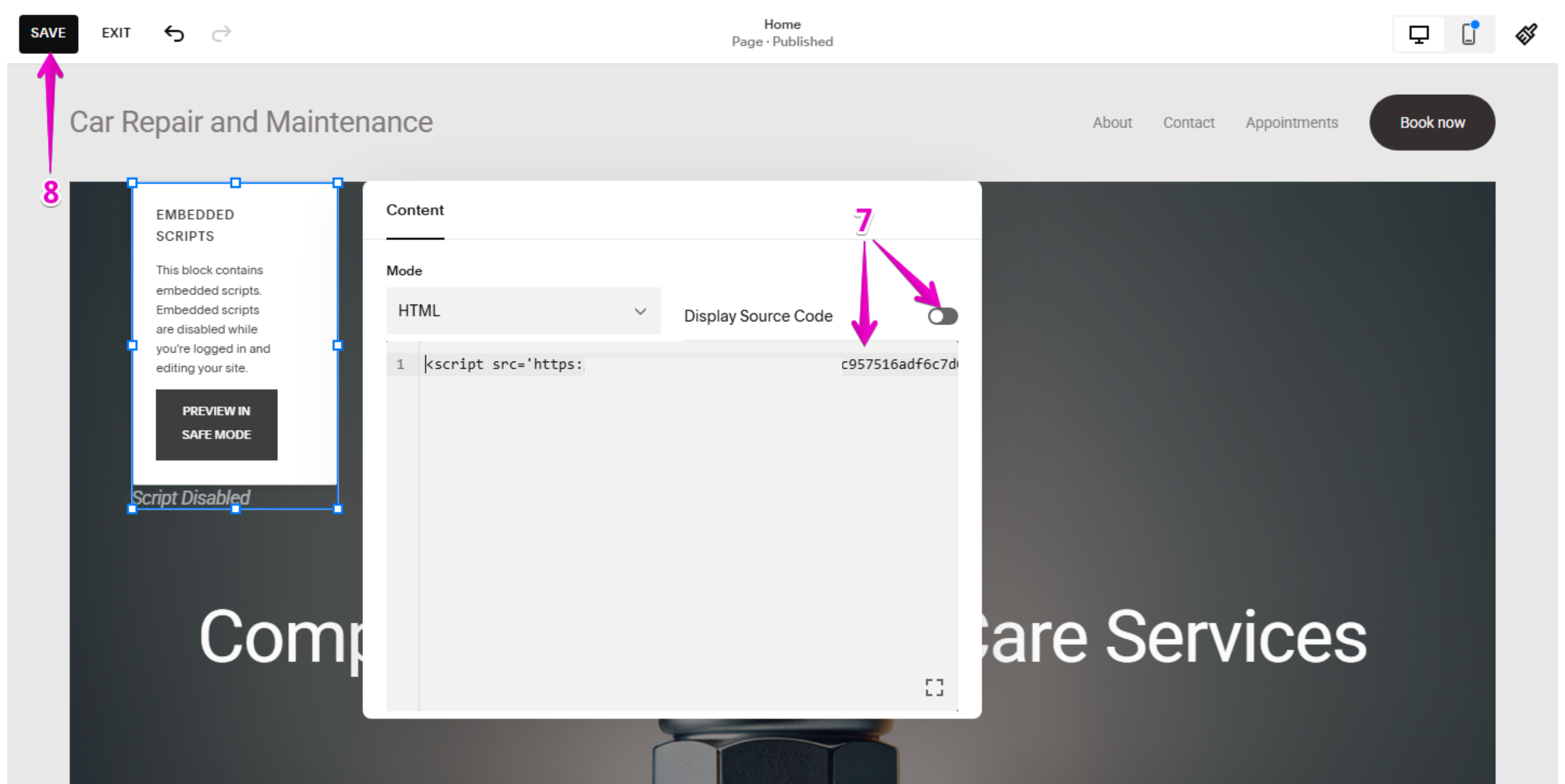Click the EXIT button

click(116, 33)
